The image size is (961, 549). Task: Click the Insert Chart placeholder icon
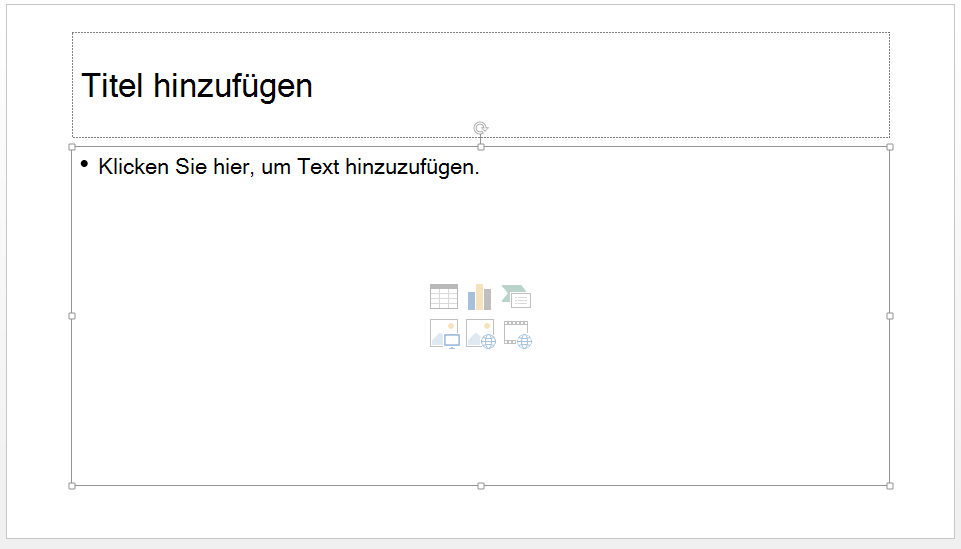coord(479,297)
